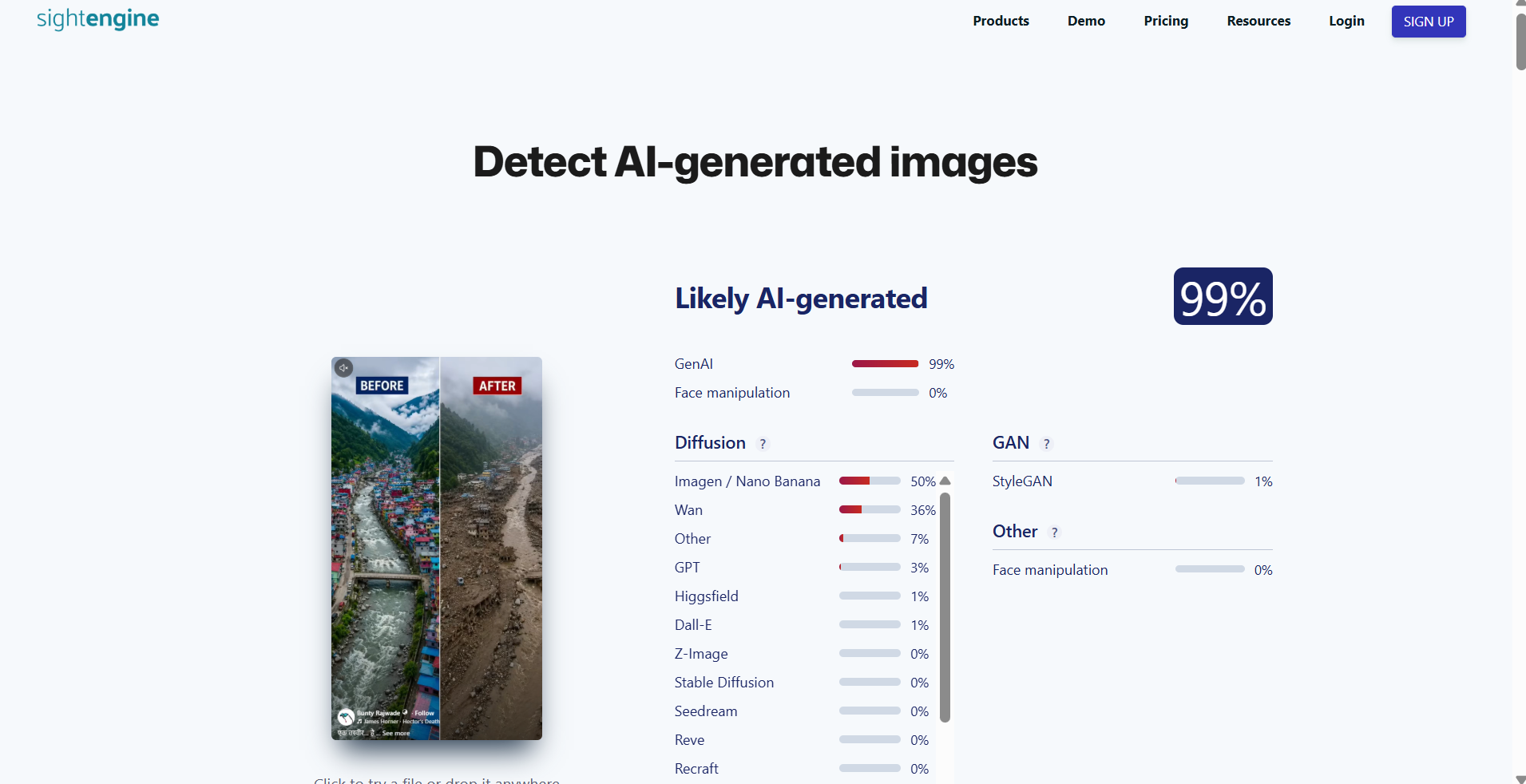Viewport: 1526px width, 784px height.
Task: Click the Stable Diffusion 0% score bar
Action: (x=870, y=682)
